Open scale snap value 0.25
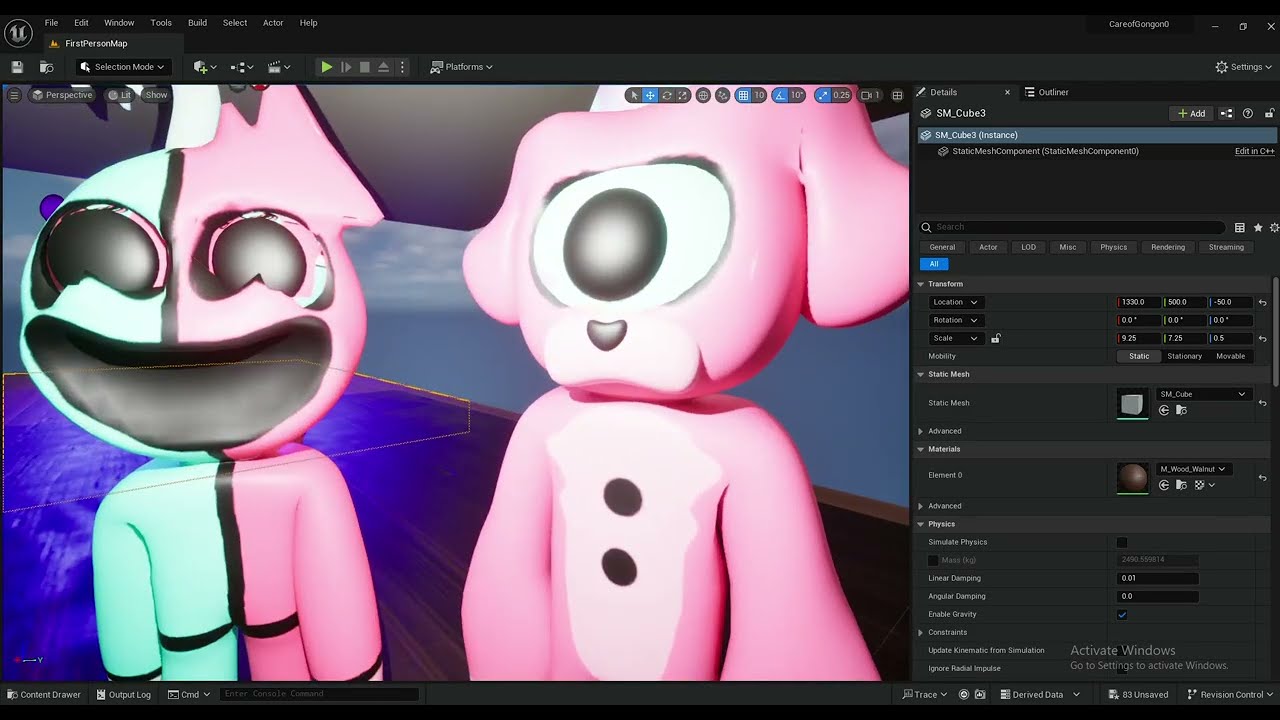The image size is (1280, 720). 842,95
